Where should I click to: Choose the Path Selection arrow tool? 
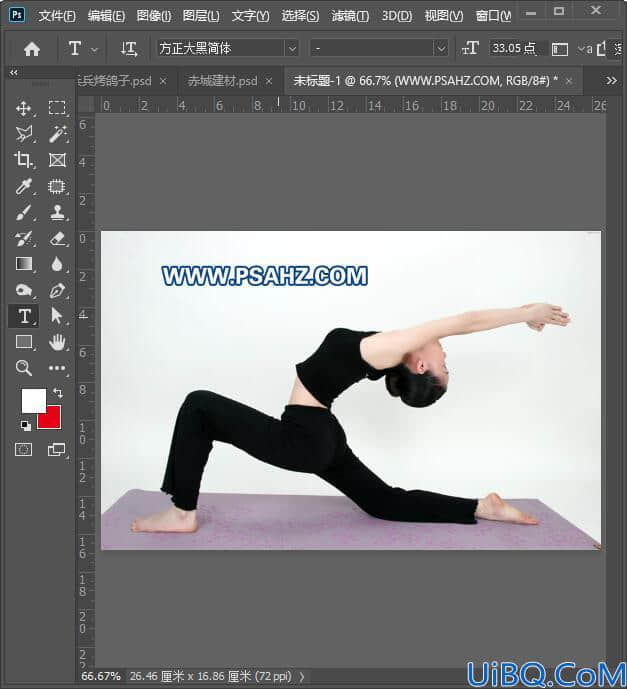(57, 316)
